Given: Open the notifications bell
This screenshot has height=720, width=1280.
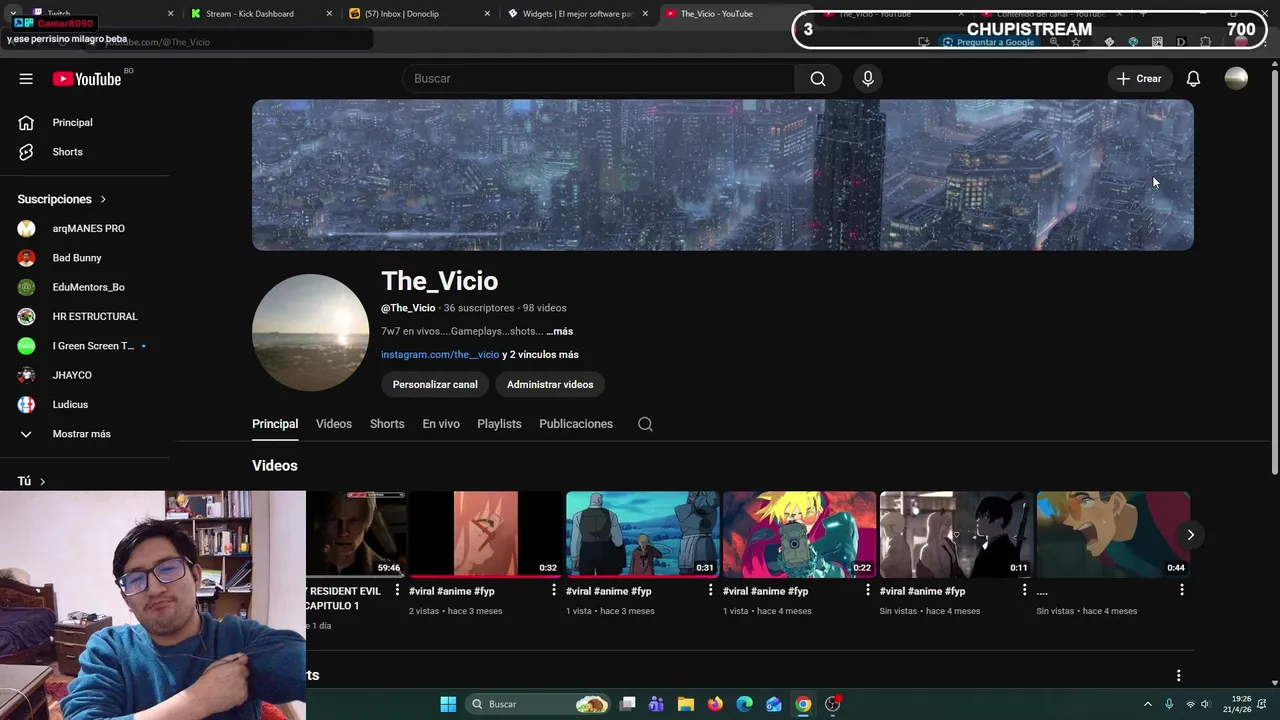Looking at the screenshot, I should (1193, 79).
